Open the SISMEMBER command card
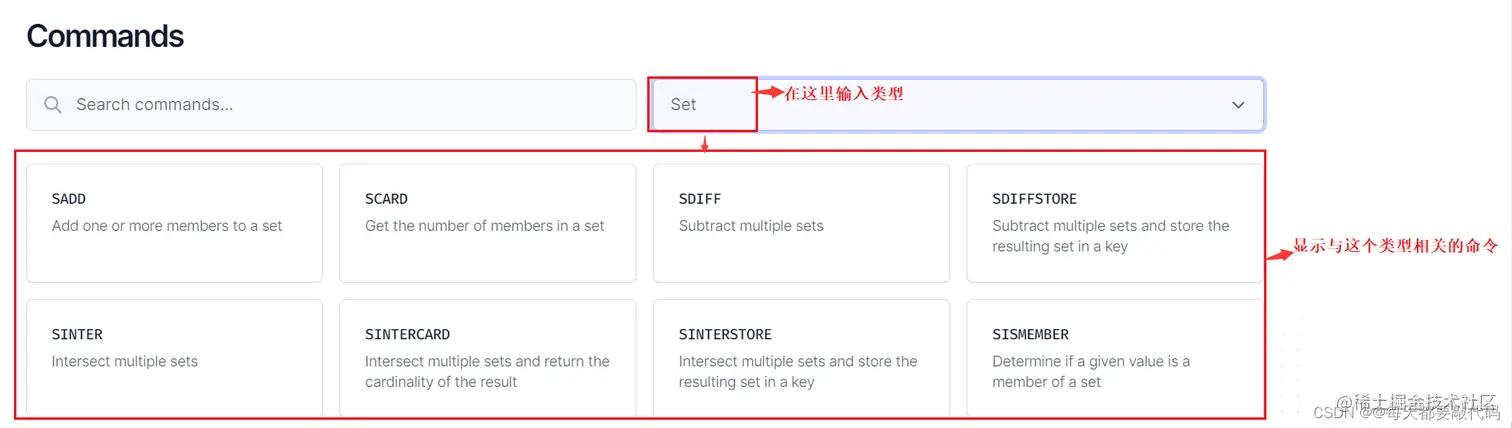The image size is (1512, 428). 1114,357
